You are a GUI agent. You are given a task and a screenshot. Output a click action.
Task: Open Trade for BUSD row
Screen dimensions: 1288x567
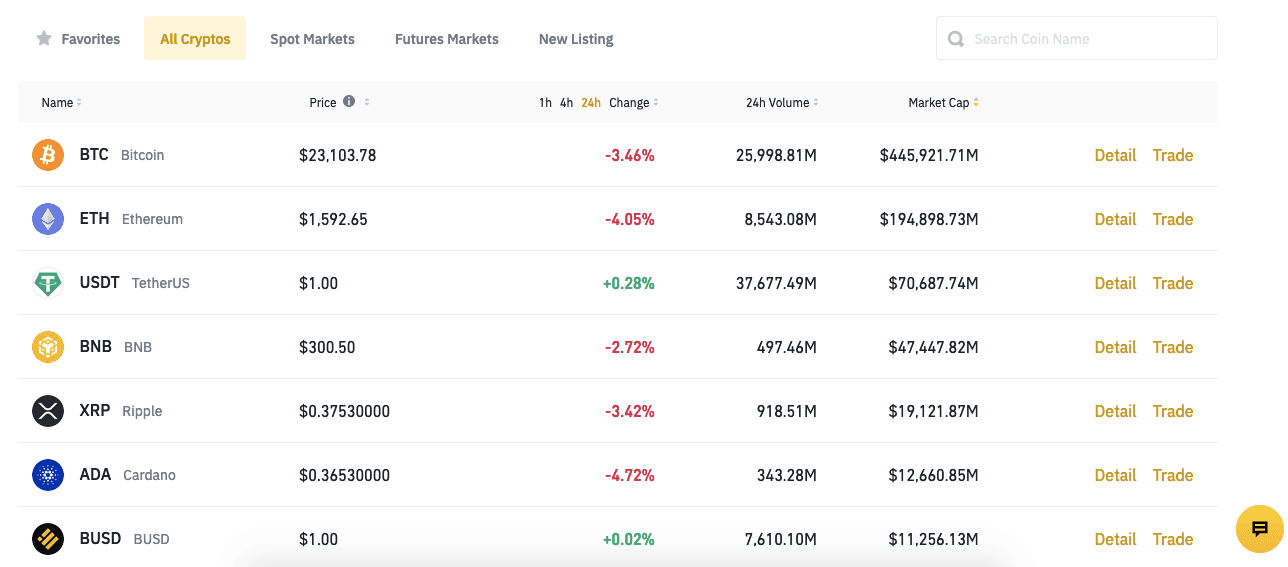click(x=1173, y=539)
